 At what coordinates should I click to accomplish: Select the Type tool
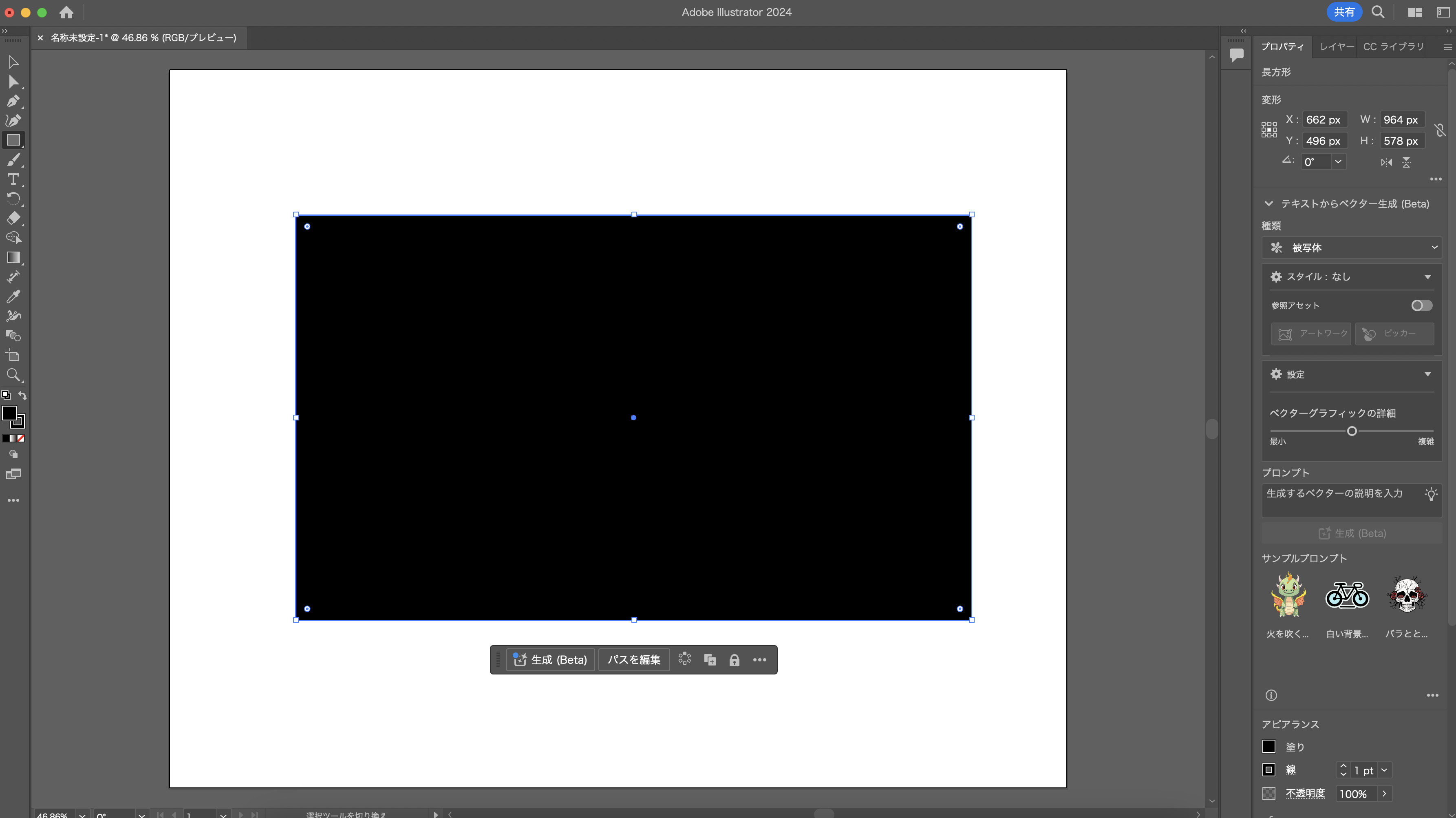13,179
